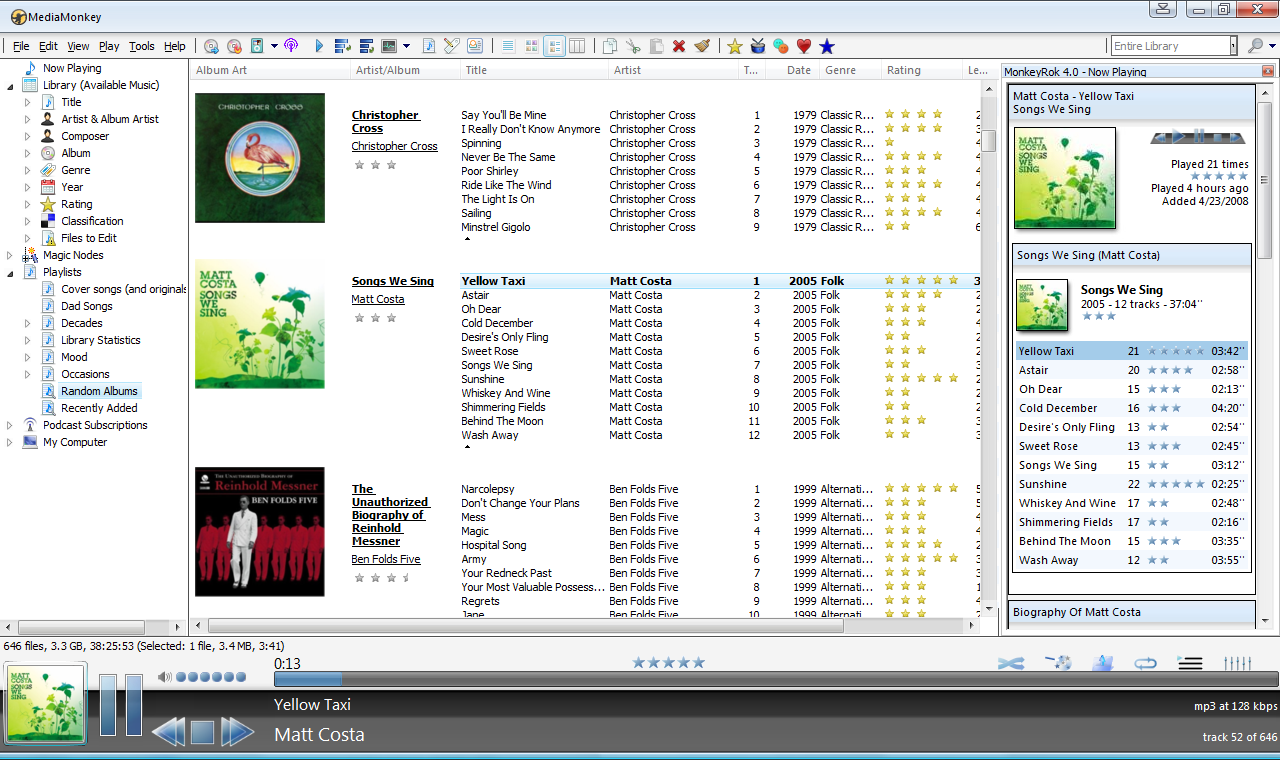
Task: Open the Tools menu
Action: click(x=142, y=46)
